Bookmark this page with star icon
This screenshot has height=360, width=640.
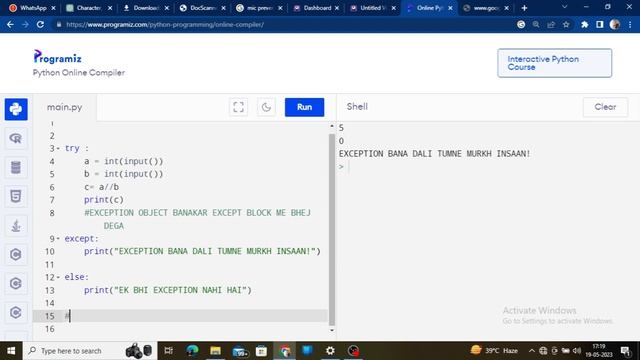point(566,24)
